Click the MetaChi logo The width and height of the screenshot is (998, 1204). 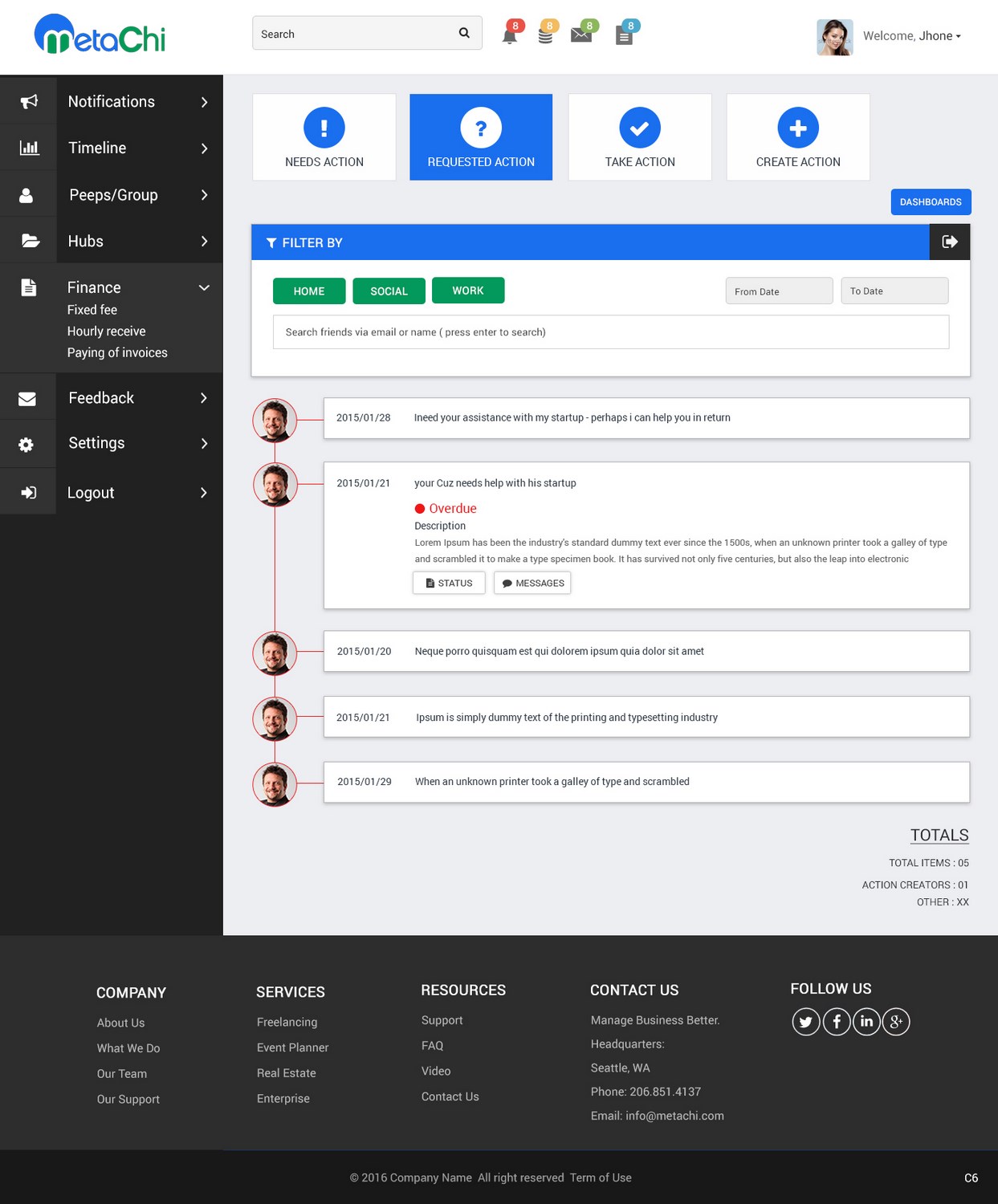pyautogui.click(x=100, y=35)
